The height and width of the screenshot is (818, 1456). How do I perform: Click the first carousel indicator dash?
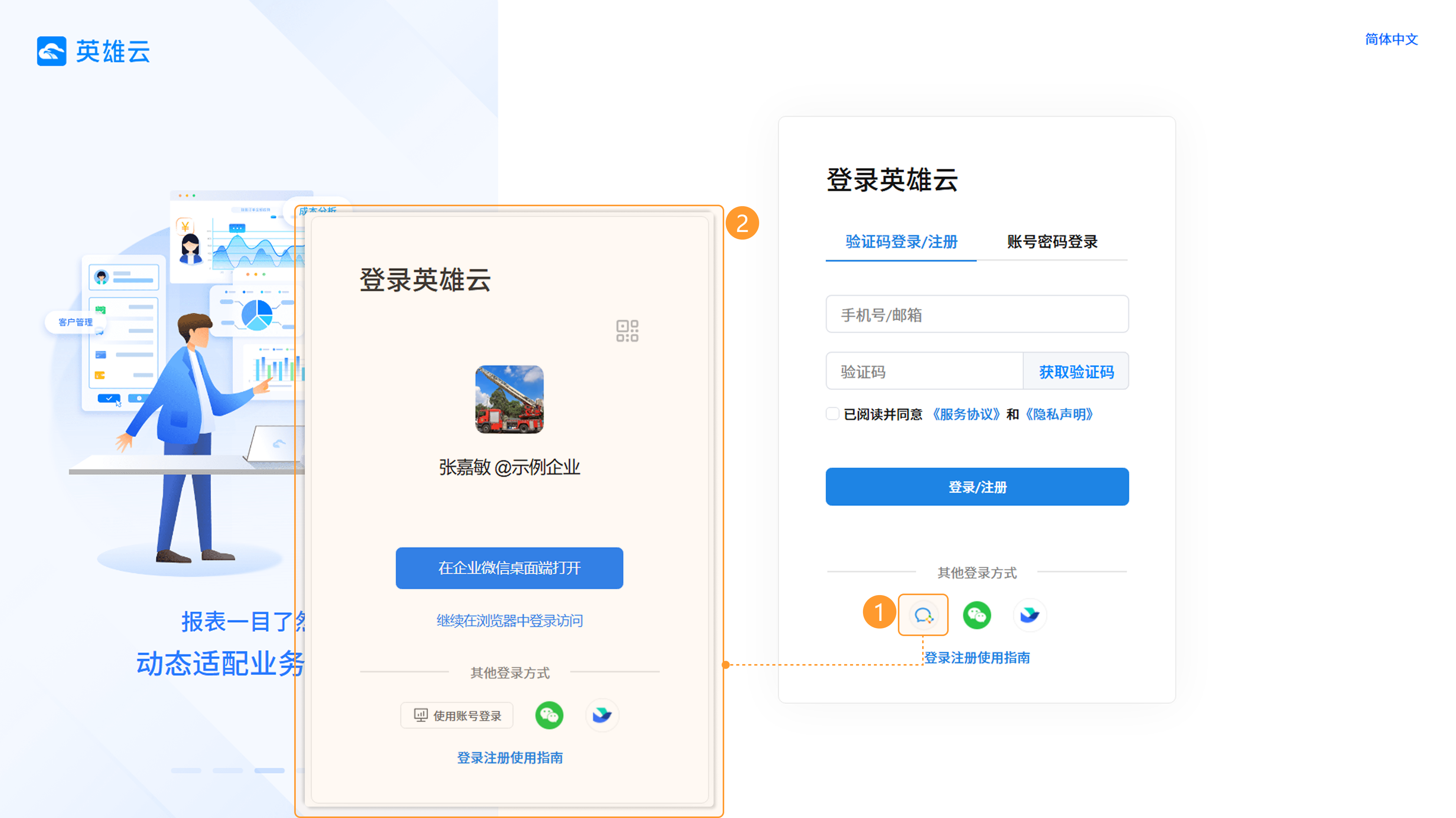pos(186,771)
